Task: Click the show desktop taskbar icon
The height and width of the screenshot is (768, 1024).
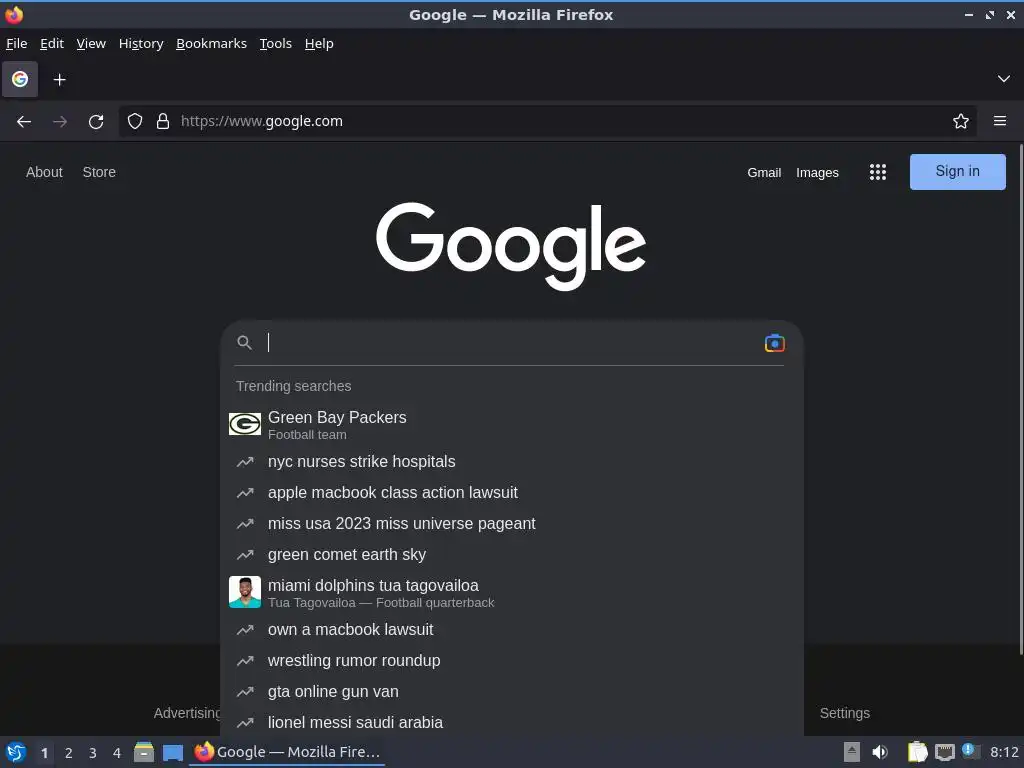Action: [173, 753]
